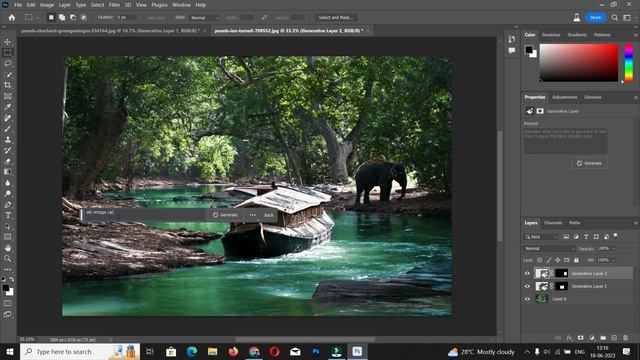Open the Edit Toolbar three-dots menu
The height and width of the screenshot is (360, 640).
(7, 270)
